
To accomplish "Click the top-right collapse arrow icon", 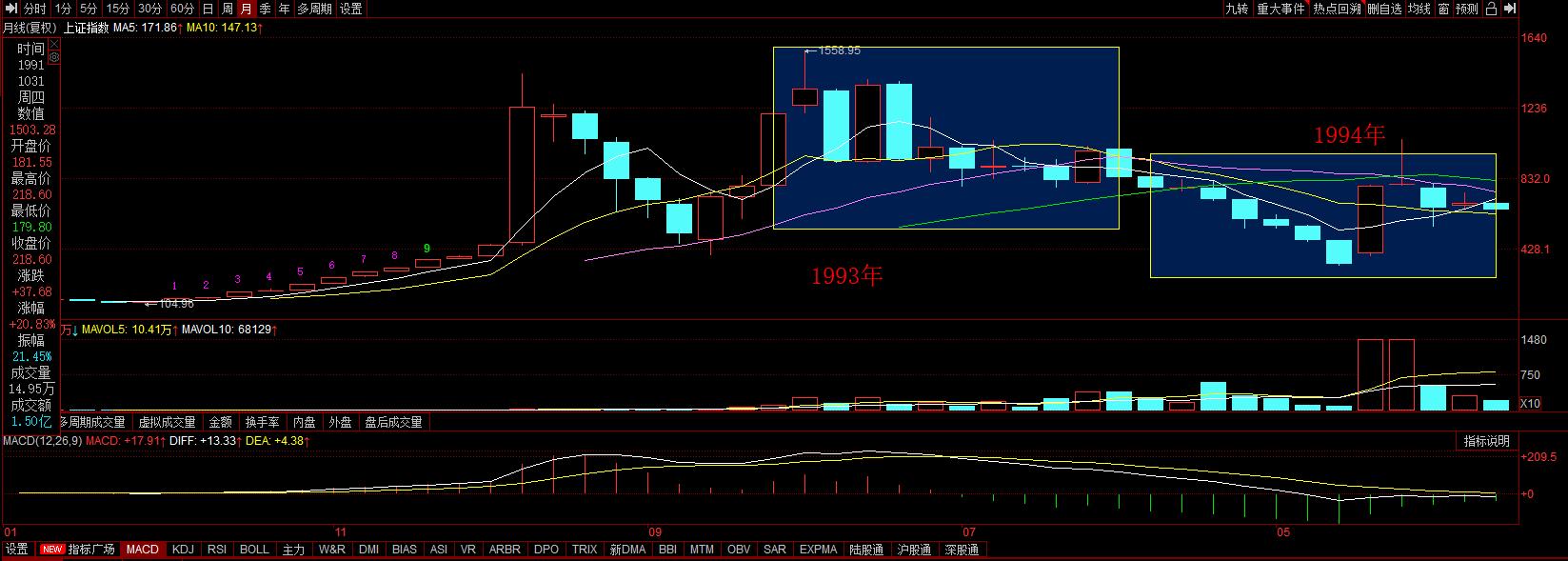I will pos(1510,9).
